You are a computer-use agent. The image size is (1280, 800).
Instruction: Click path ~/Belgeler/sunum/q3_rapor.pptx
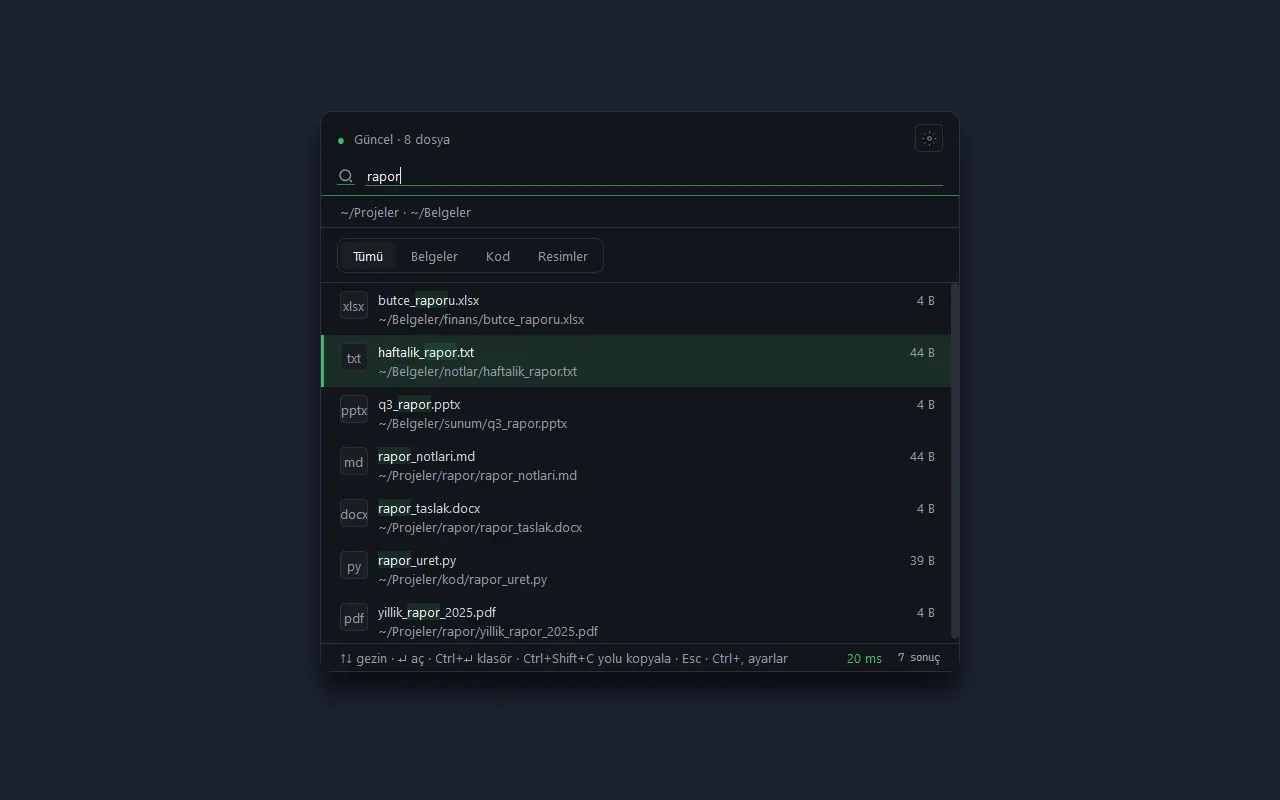472,424
